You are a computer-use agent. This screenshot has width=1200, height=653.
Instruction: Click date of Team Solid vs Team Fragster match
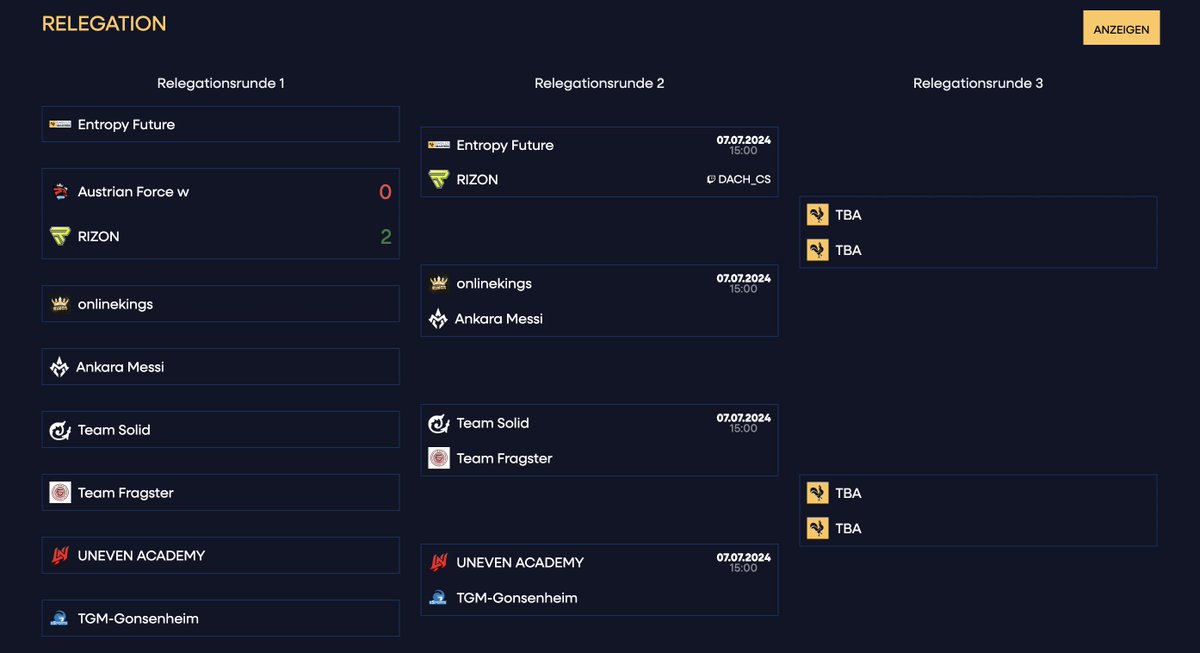[744, 418]
